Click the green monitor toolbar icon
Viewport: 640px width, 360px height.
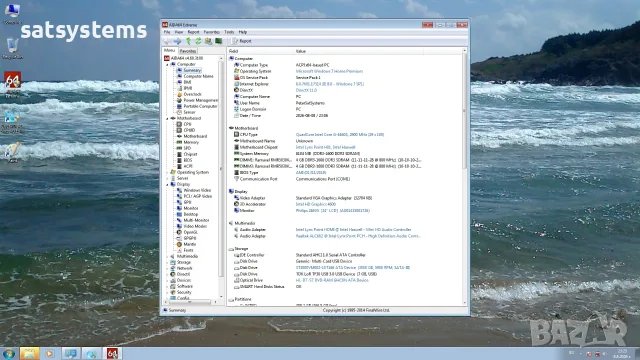coord(219,41)
